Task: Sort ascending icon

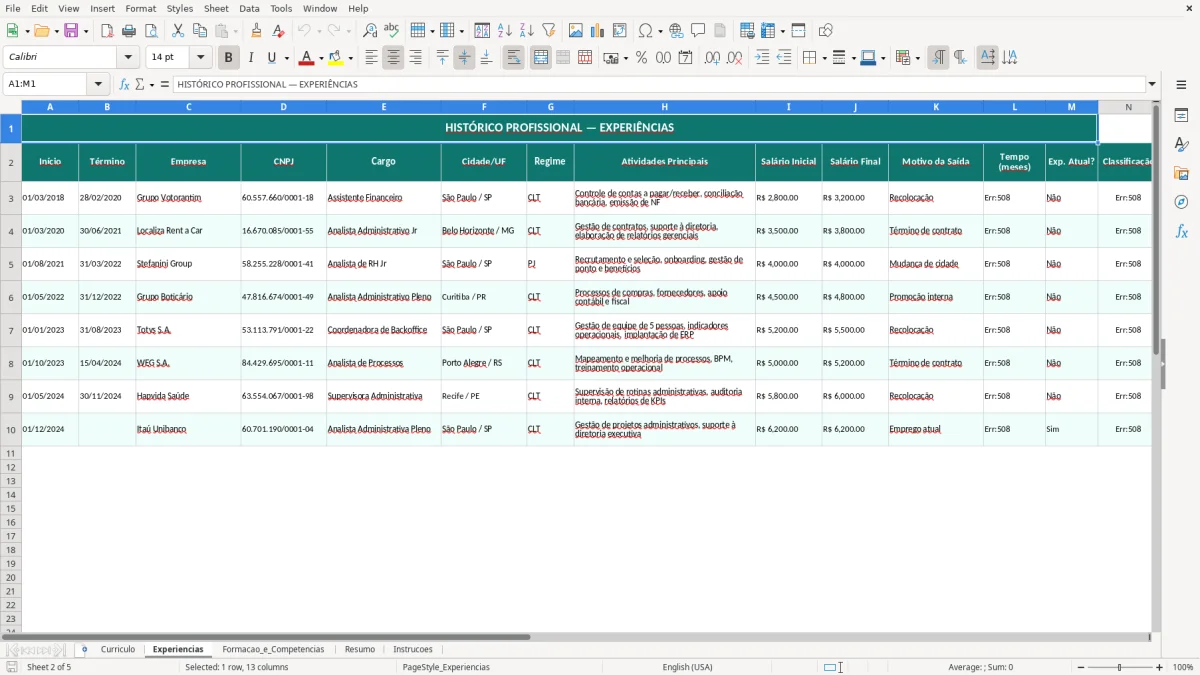Action: click(504, 31)
